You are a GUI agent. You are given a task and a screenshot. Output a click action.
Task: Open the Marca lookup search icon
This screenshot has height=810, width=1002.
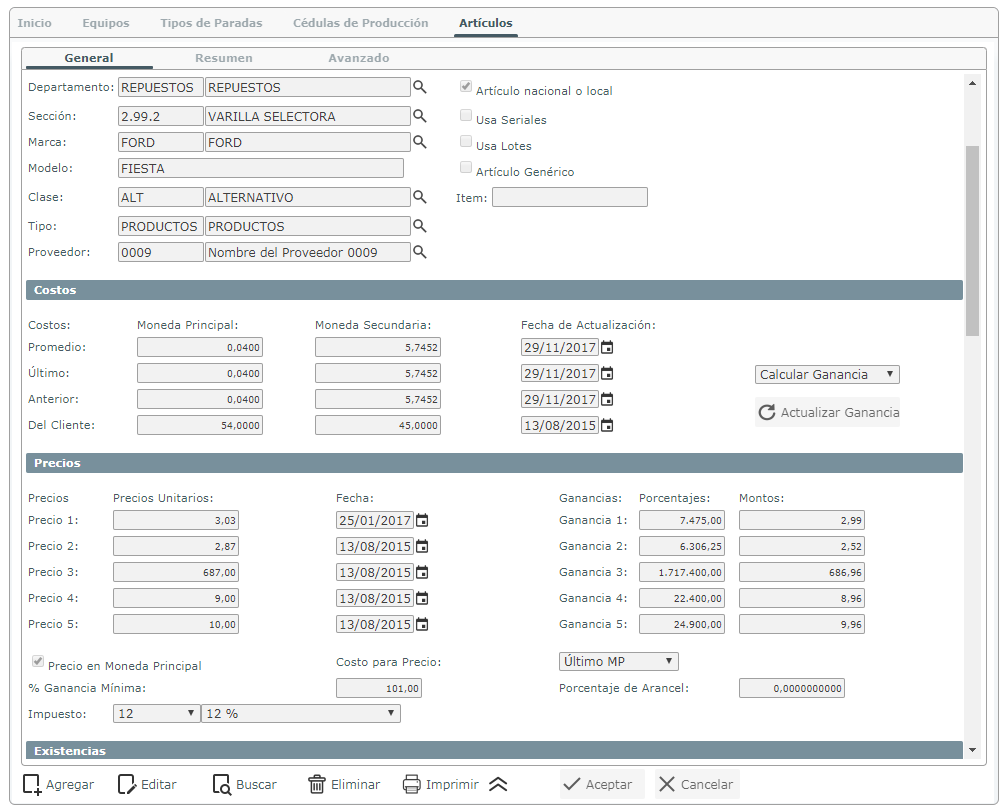(x=419, y=142)
